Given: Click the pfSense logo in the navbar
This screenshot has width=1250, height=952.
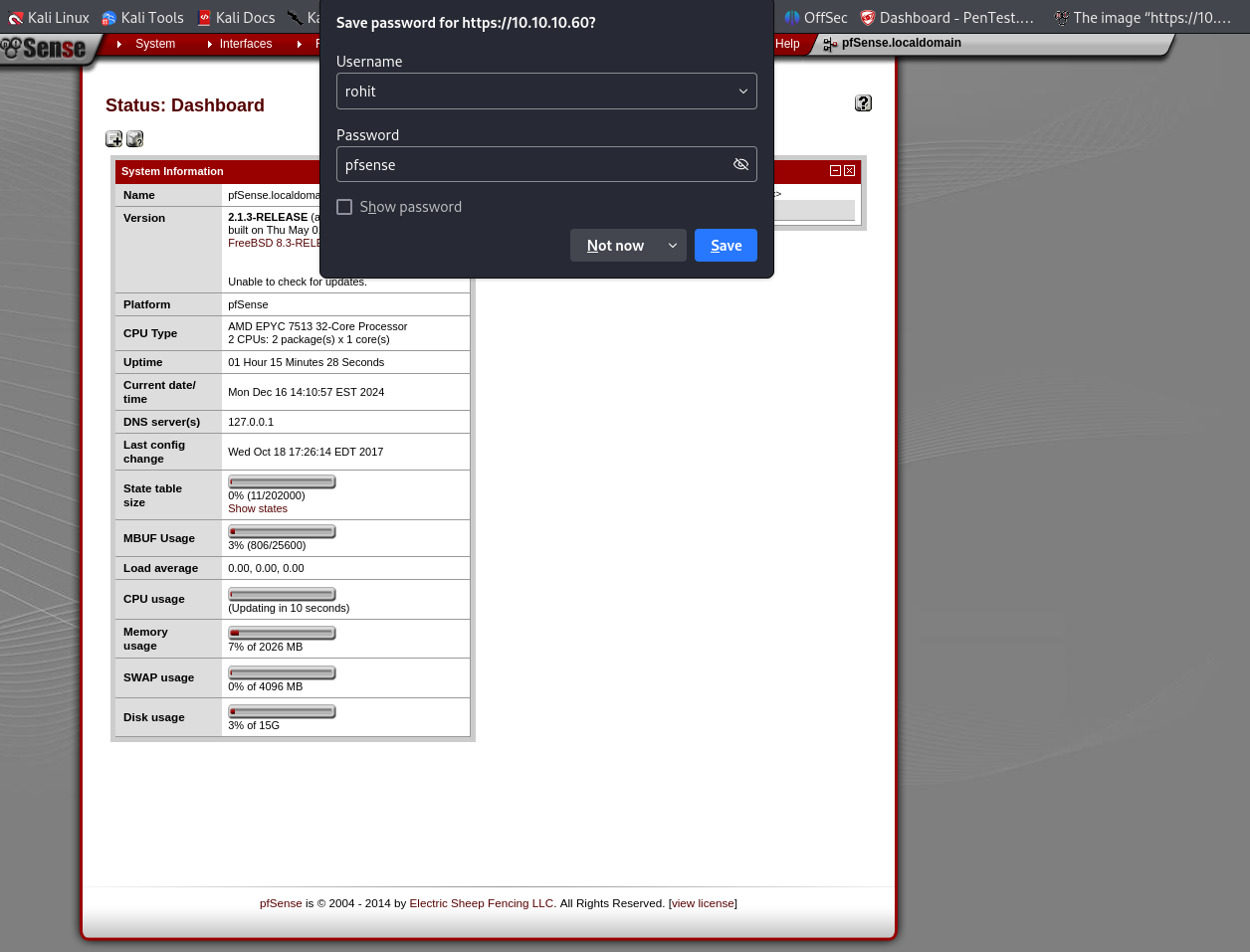Looking at the screenshot, I should pyautogui.click(x=44, y=47).
